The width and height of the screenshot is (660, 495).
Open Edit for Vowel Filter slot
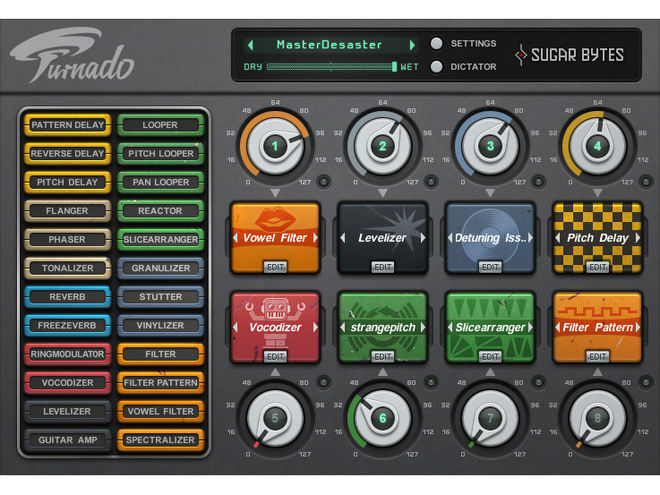click(275, 267)
